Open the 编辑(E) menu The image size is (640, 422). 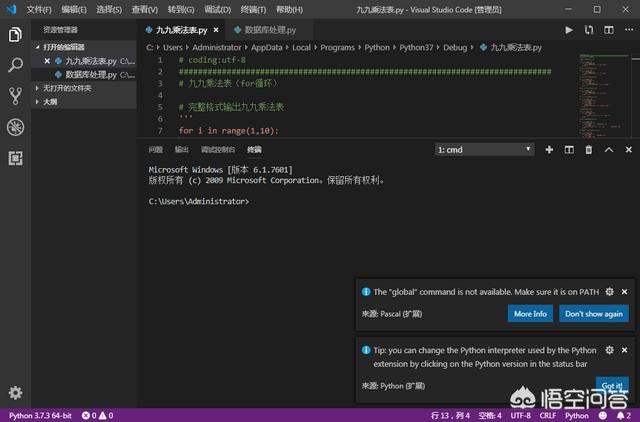tap(74, 9)
